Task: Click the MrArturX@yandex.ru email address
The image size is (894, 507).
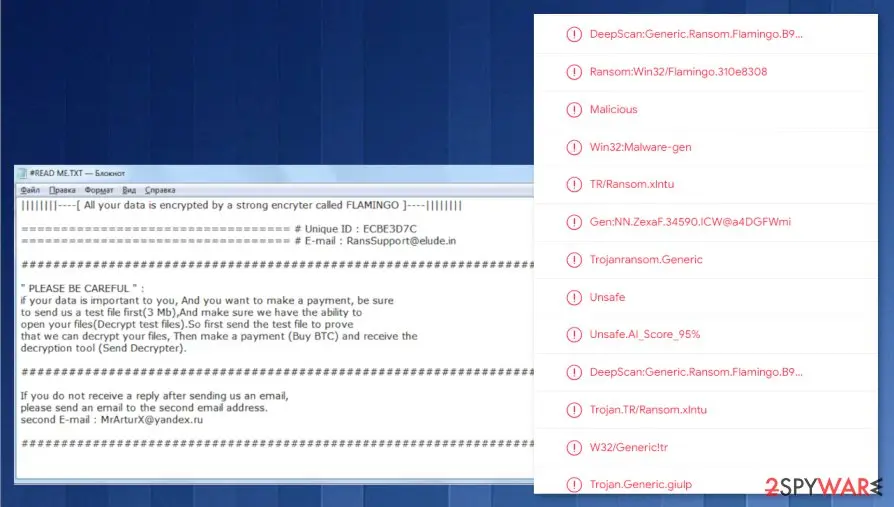Action: pyautogui.click(x=152, y=420)
